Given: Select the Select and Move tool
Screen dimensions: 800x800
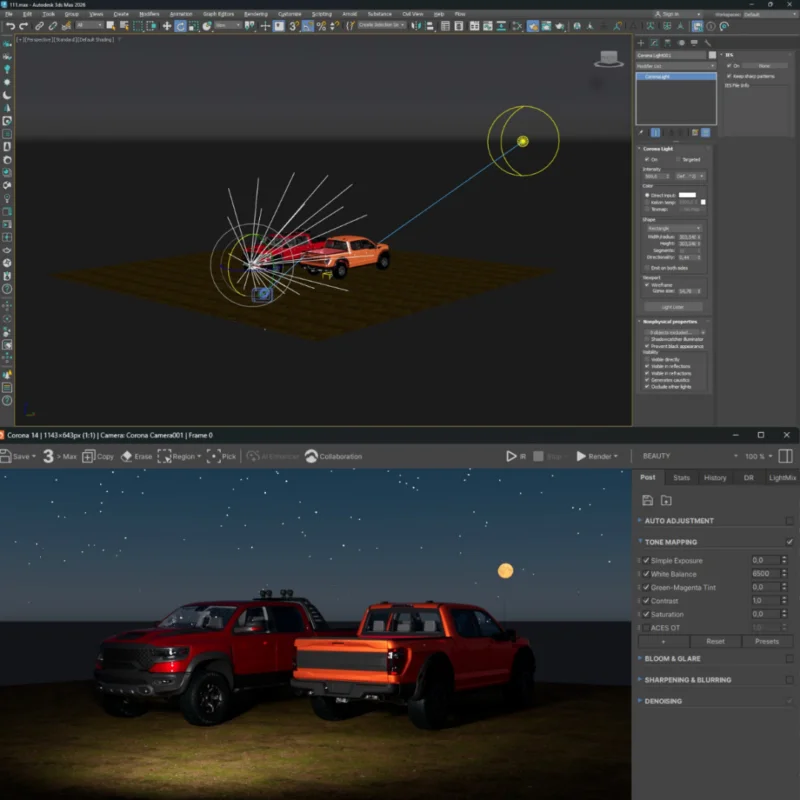Looking at the screenshot, I should point(166,26).
